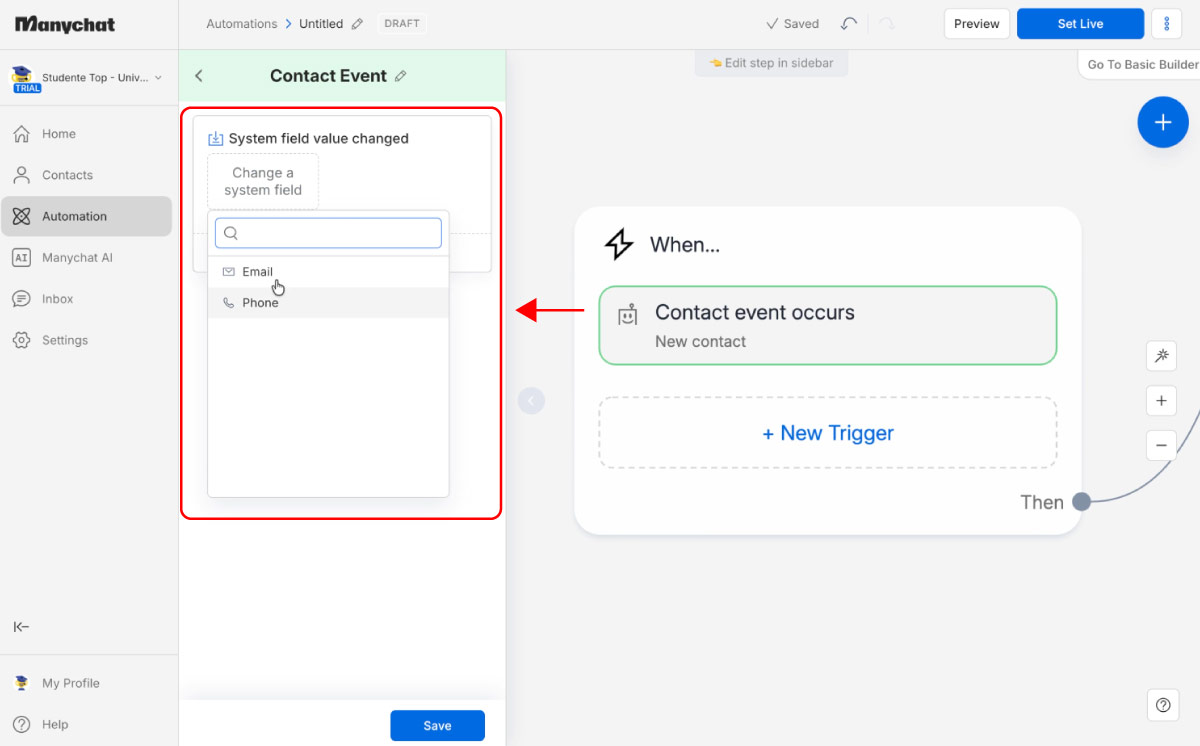Open the help question mark icon
The width and height of the screenshot is (1200, 746).
click(1162, 705)
